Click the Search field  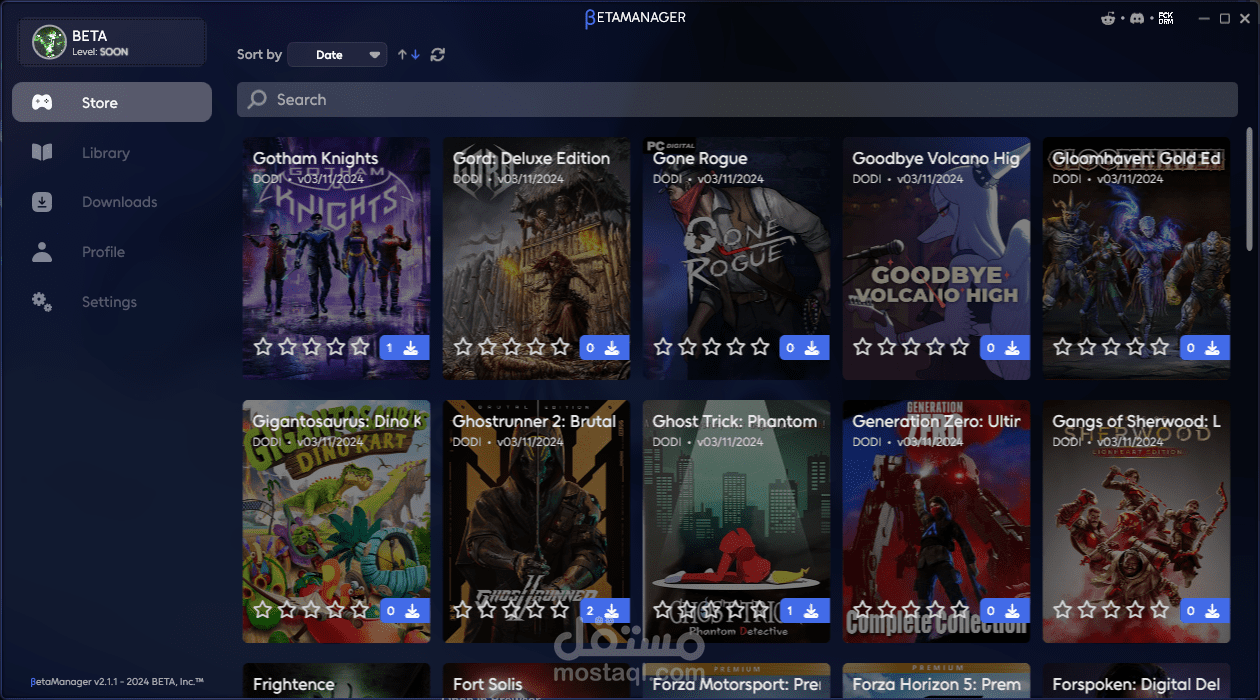[737, 100]
